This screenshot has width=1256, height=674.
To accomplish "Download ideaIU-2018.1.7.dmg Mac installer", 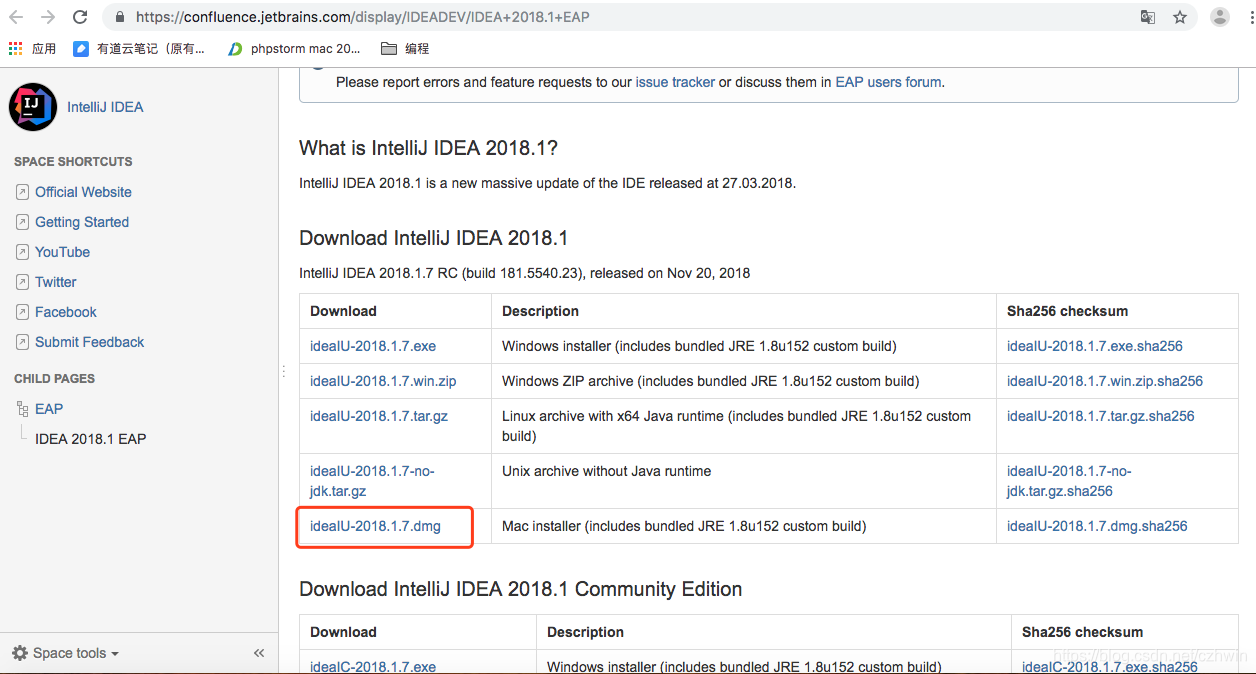I will point(375,526).
